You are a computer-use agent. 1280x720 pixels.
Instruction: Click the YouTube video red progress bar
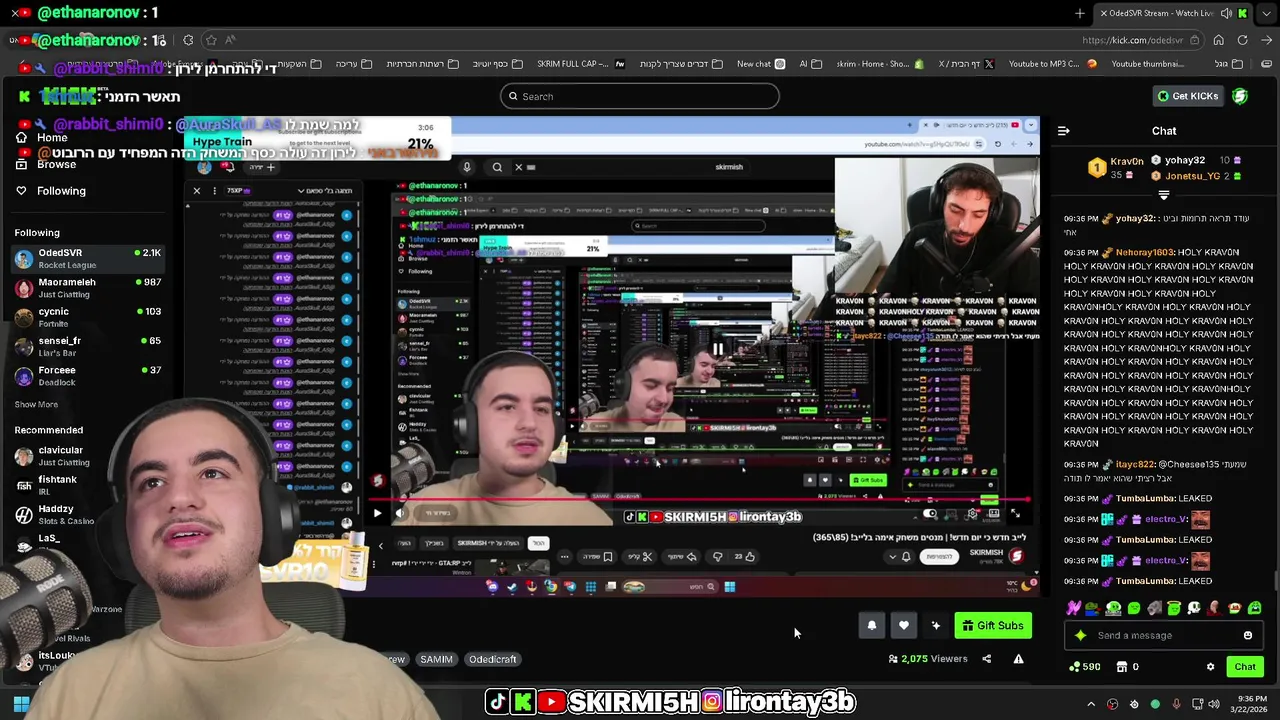click(700, 499)
